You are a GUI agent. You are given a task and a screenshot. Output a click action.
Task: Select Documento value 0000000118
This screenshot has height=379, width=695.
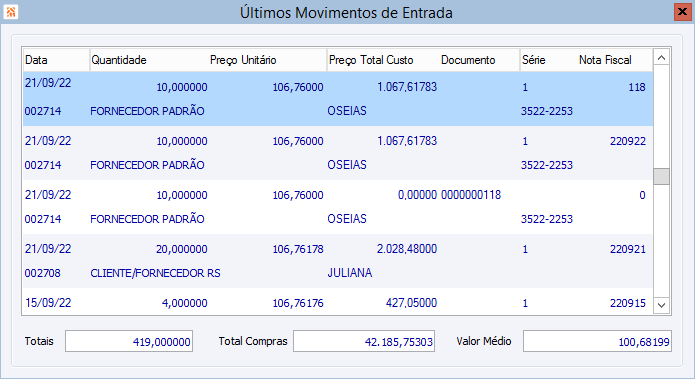pos(471,195)
